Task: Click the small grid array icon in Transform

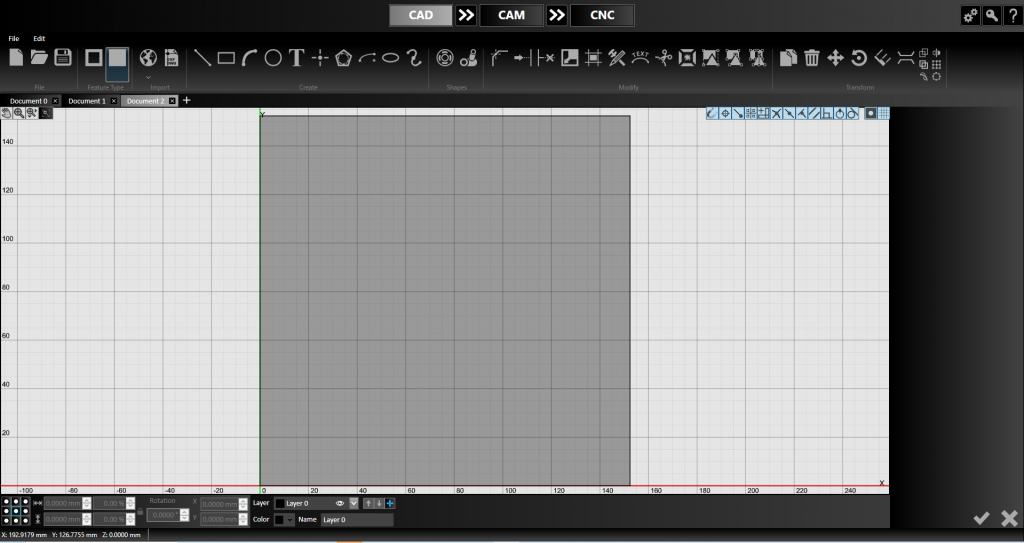Action: tap(936, 65)
